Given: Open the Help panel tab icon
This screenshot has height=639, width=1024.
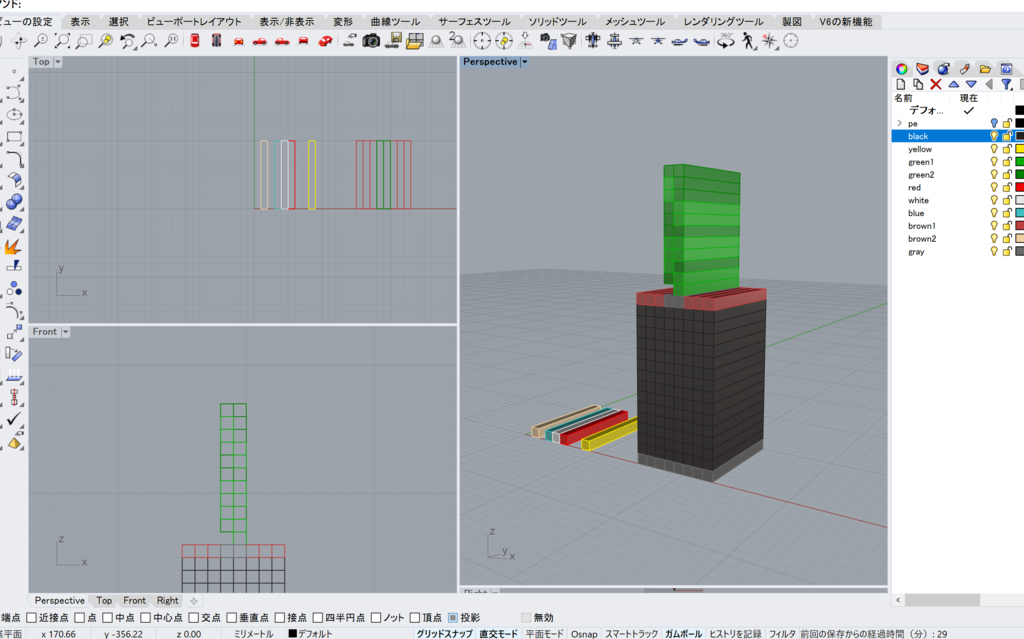Looking at the screenshot, I should (1006, 69).
